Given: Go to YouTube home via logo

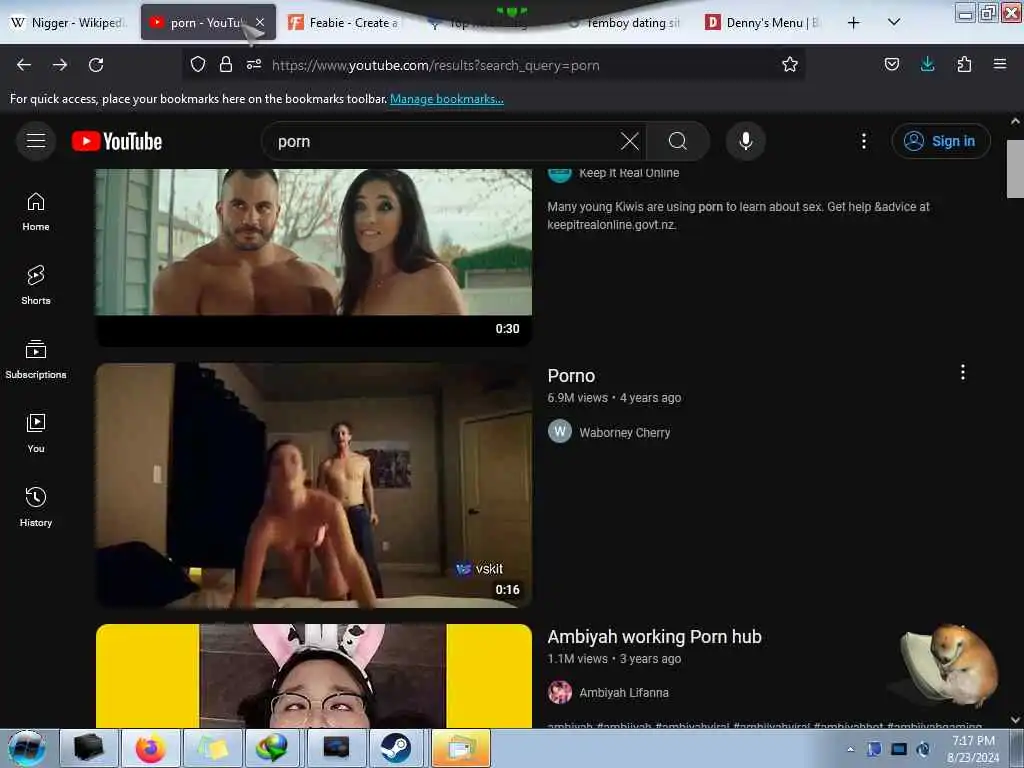Looking at the screenshot, I should (117, 141).
